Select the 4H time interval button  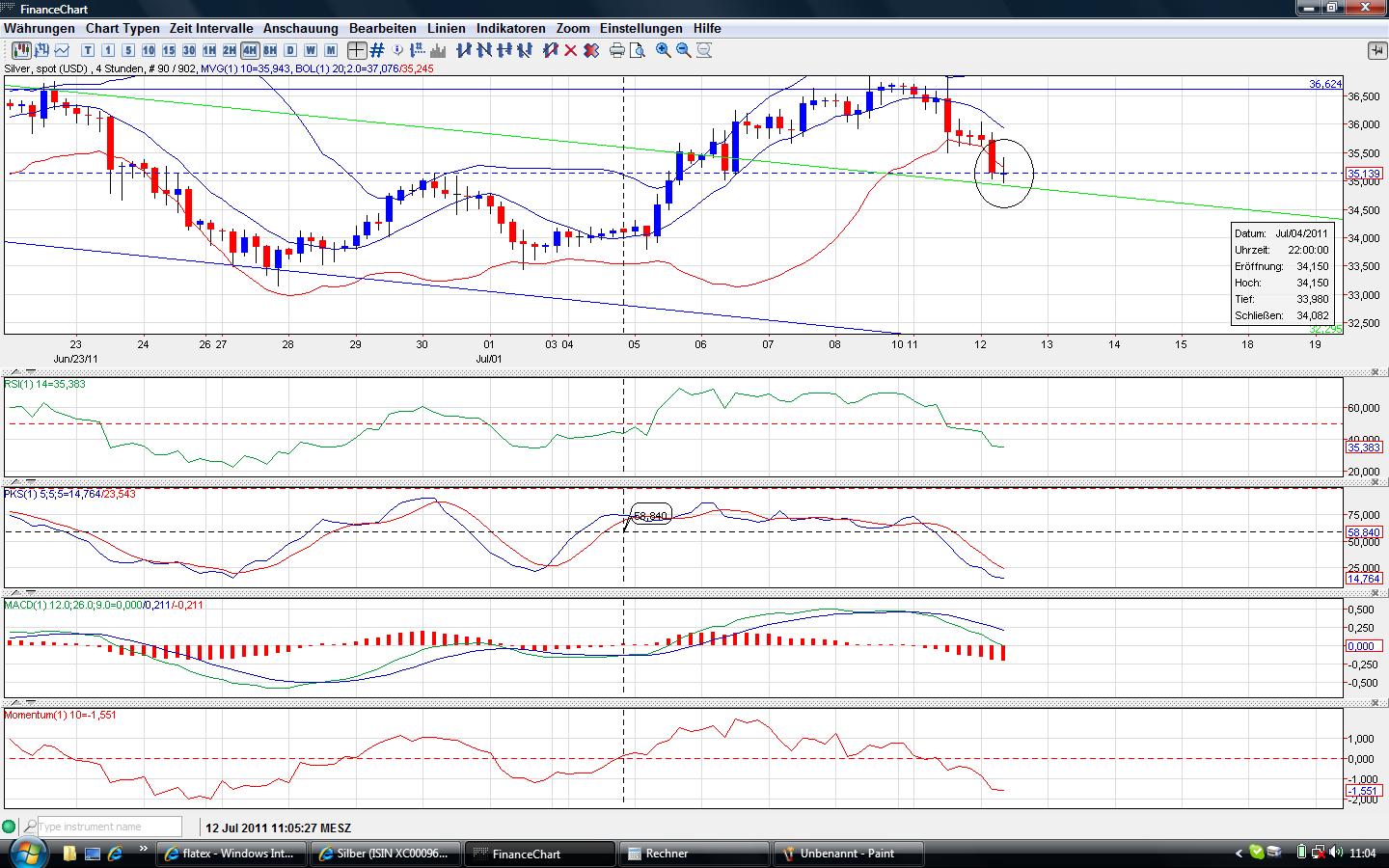click(x=250, y=50)
